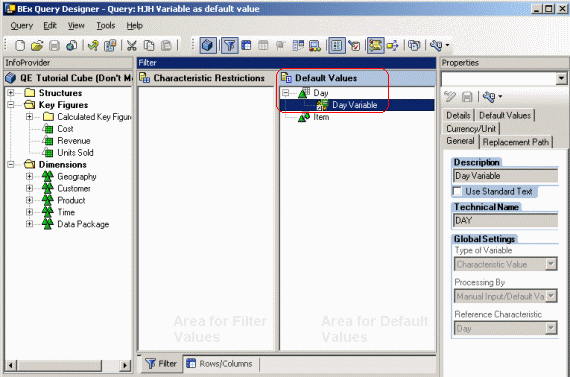Open the Properties object selector dropdown
Viewport: 570px width, 377px height.
[x=561, y=79]
